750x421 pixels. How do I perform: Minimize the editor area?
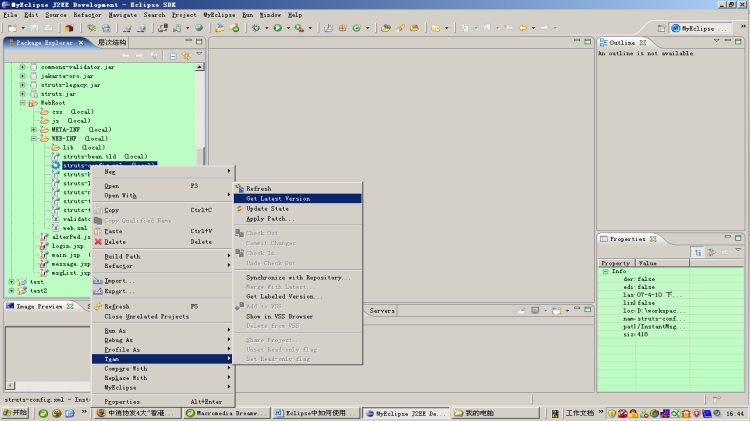click(577, 42)
